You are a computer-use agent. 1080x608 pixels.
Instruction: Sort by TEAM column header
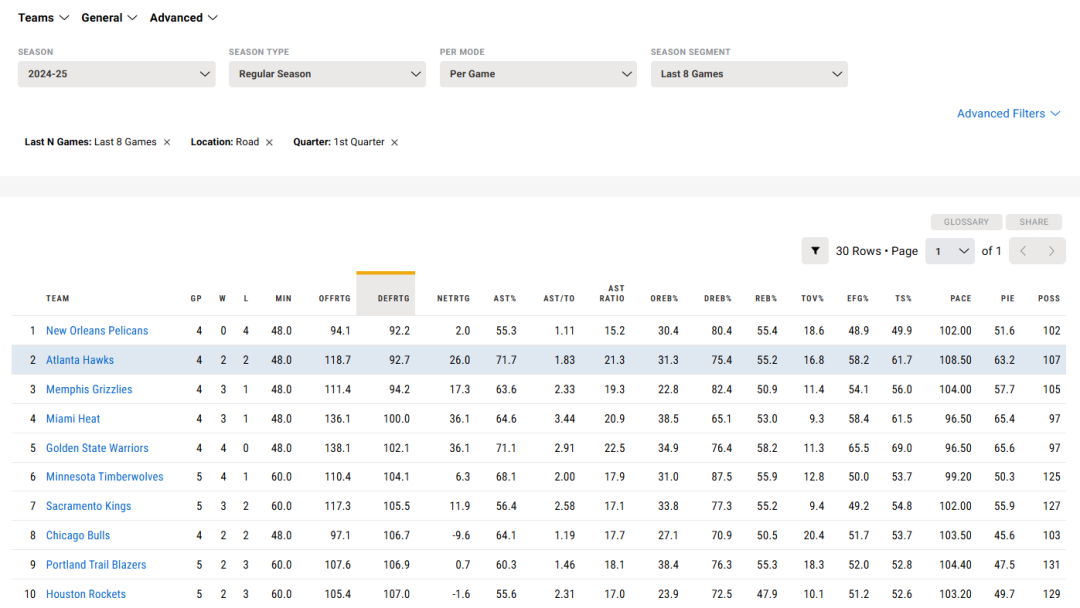58,299
